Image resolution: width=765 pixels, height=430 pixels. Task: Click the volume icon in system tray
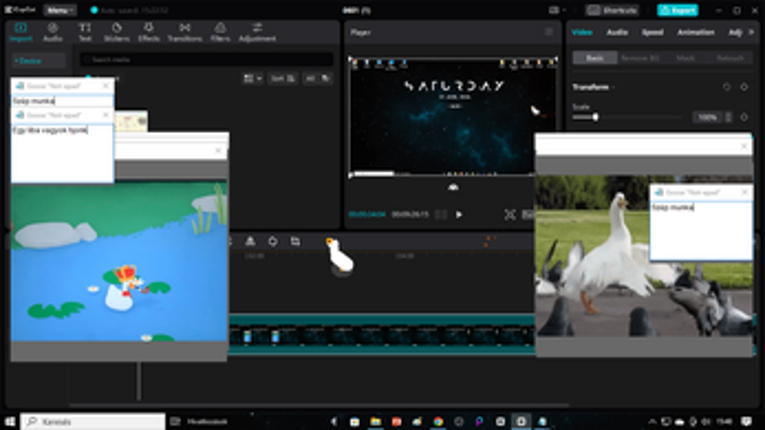click(x=705, y=421)
